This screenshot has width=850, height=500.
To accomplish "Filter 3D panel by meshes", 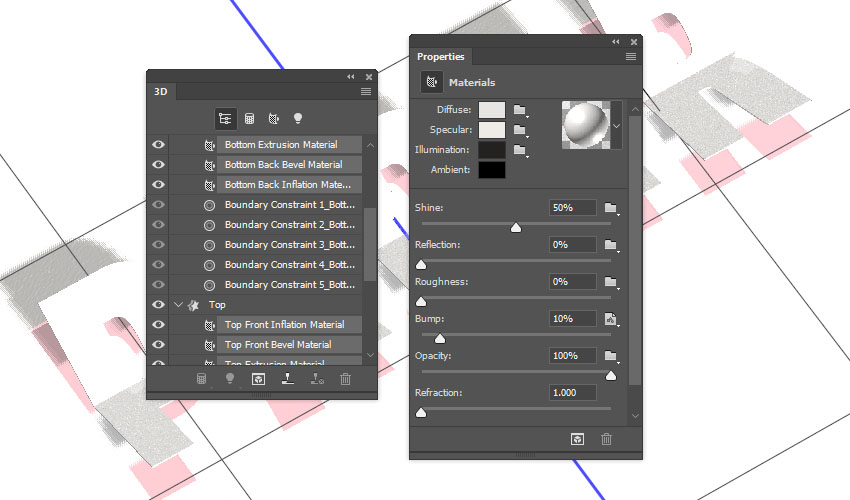I will coord(249,118).
